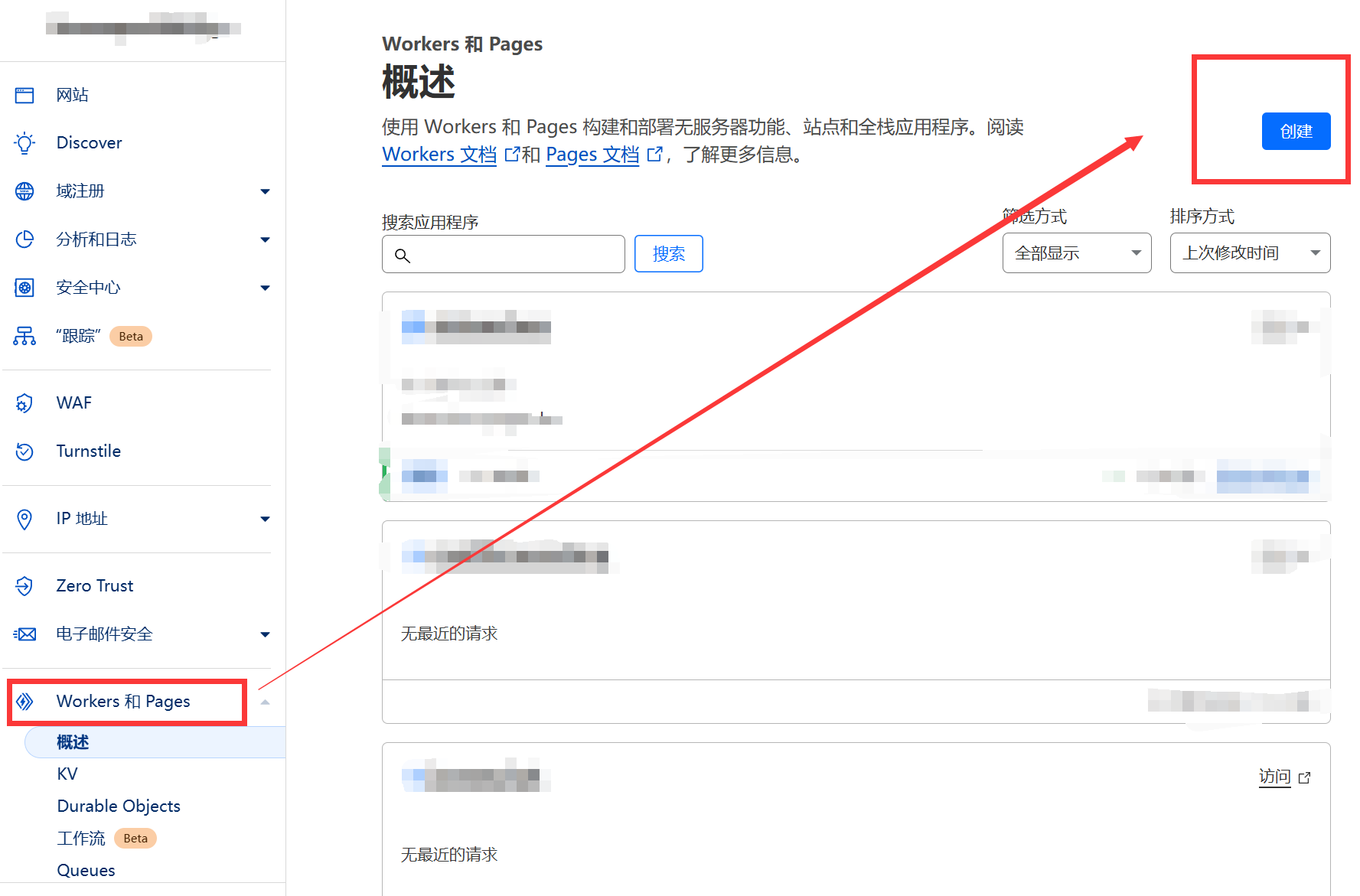
Task: Click the 搜索应用程序 search input field
Action: coord(513,255)
